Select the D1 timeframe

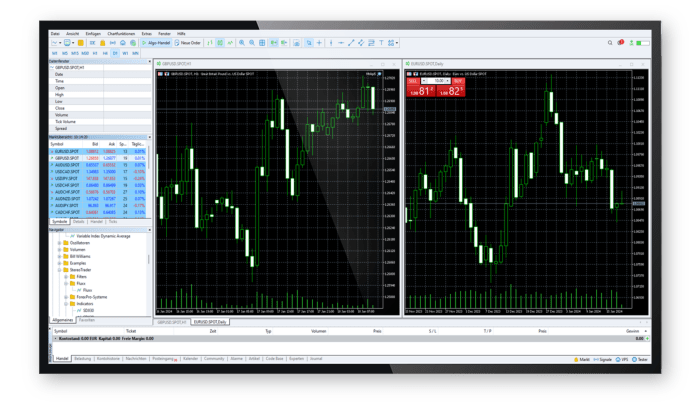(x=115, y=53)
